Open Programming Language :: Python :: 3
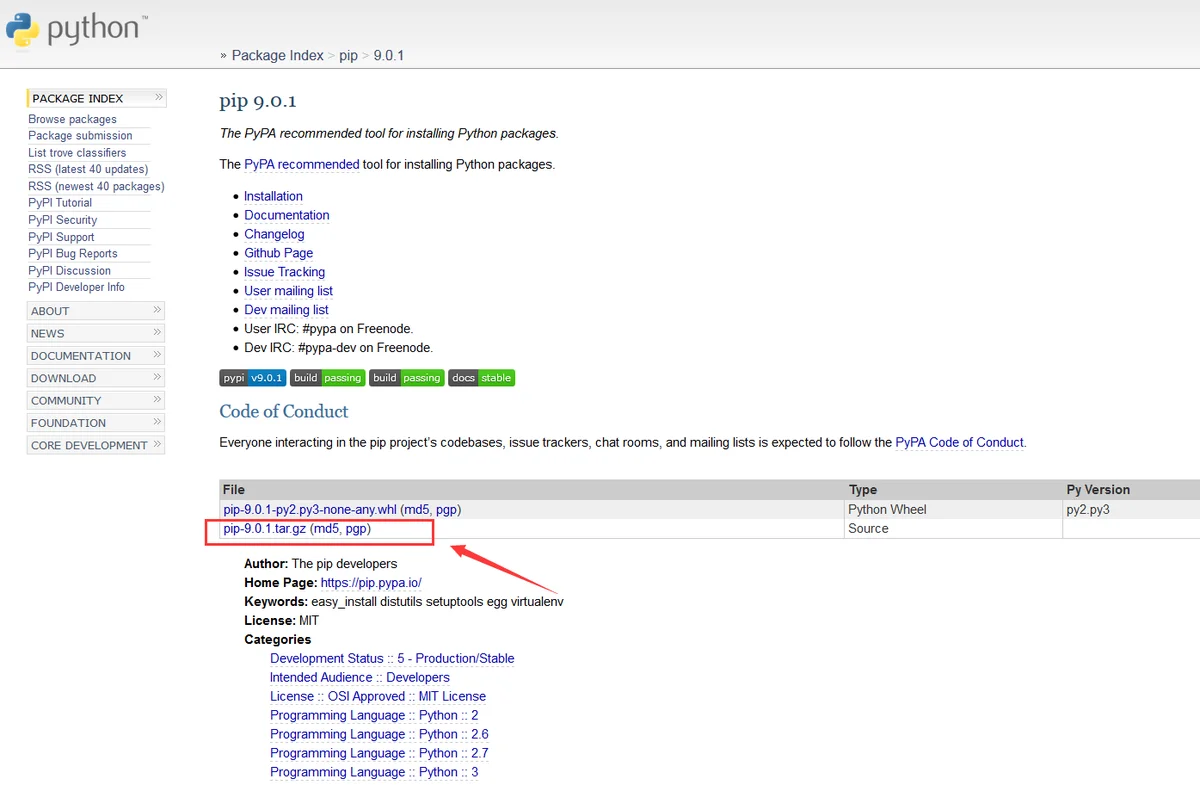This screenshot has height=785, width=1200. [374, 772]
